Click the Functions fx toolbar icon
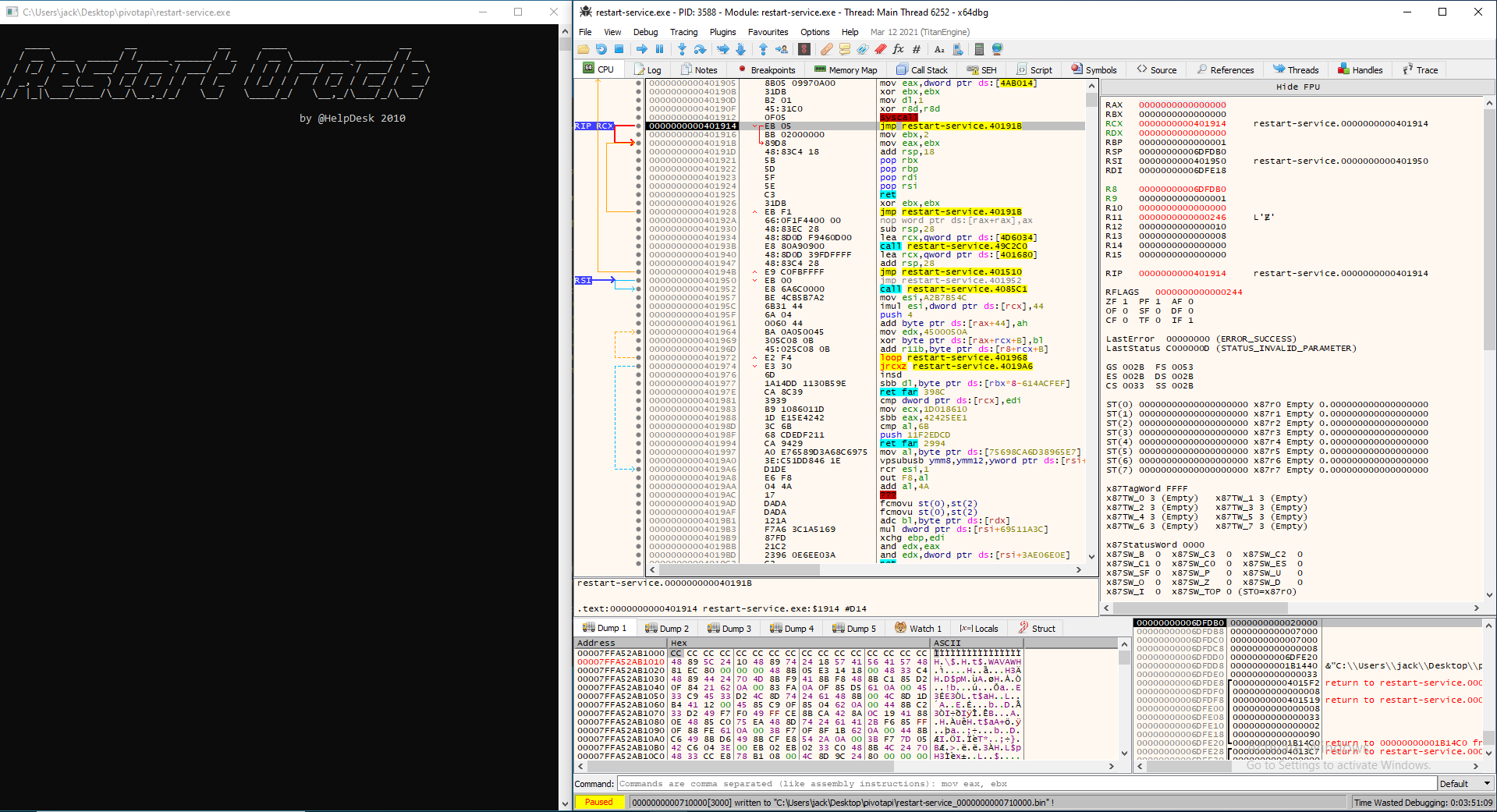1497x812 pixels. tap(898, 49)
